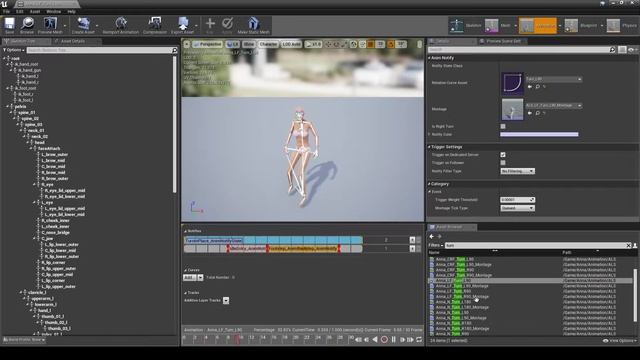Open the Window menu

(x=53, y=11)
